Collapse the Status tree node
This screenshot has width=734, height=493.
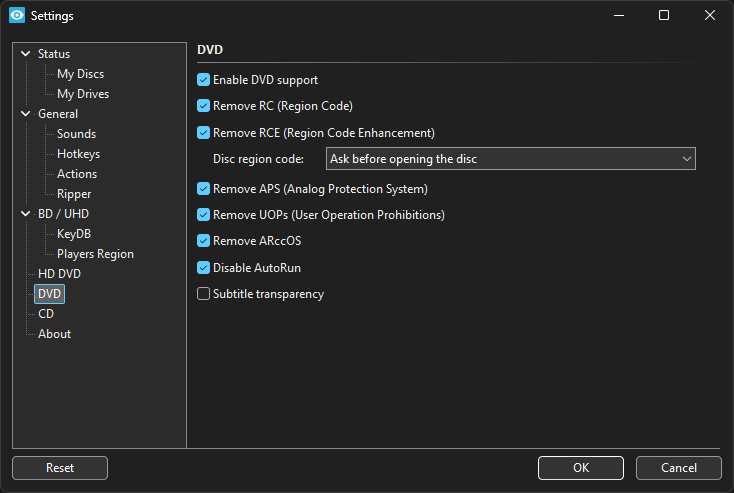pos(25,54)
